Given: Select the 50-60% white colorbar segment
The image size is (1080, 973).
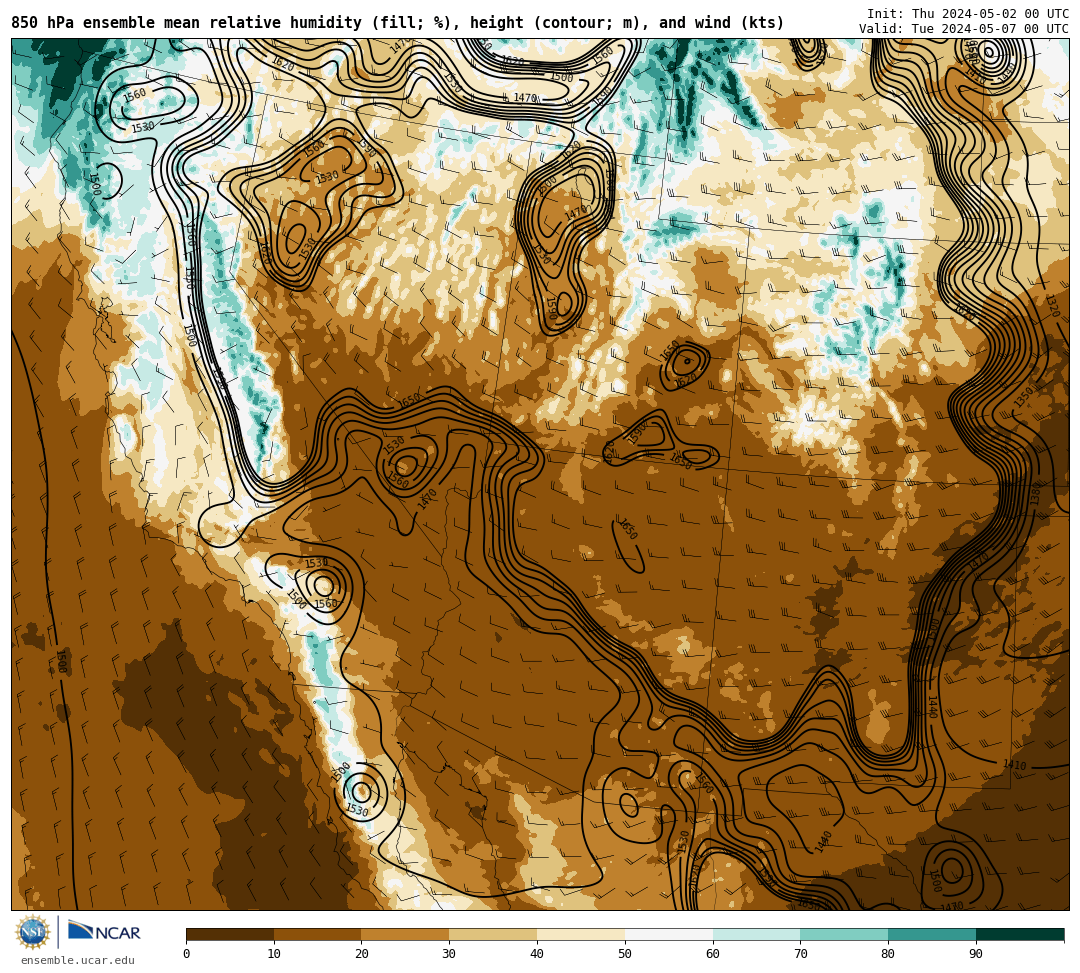Looking at the screenshot, I should (669, 934).
